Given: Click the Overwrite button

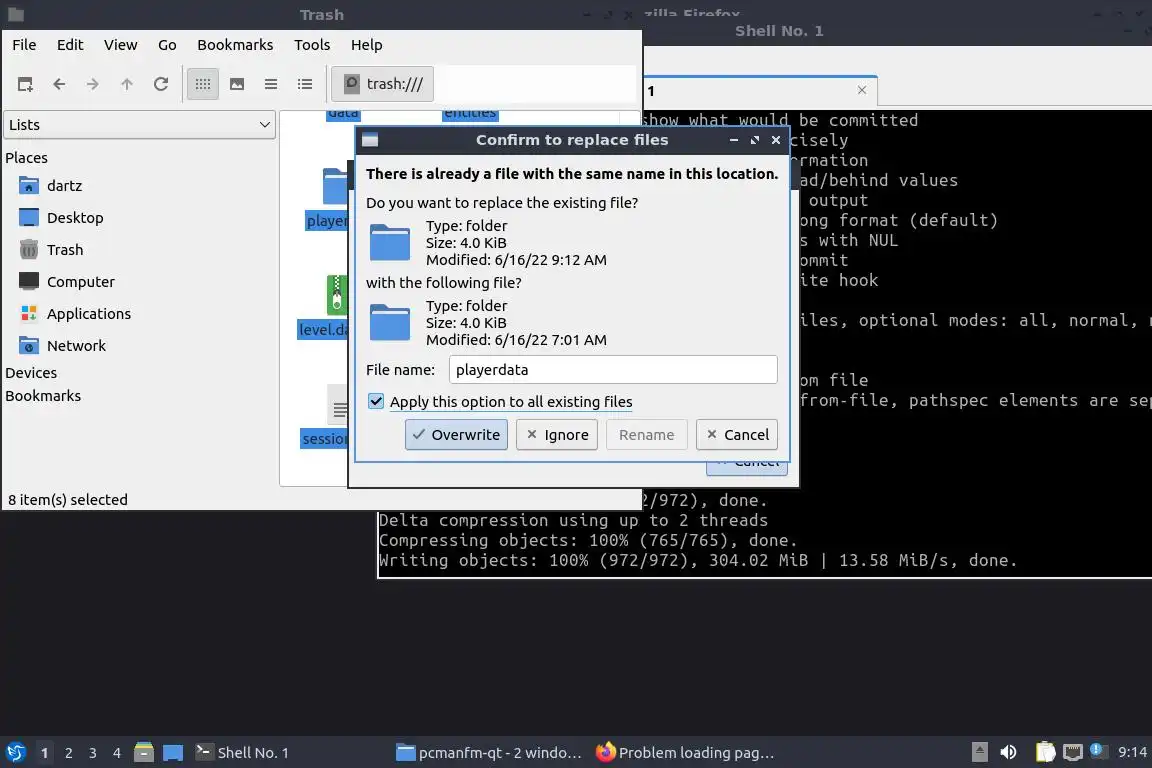Looking at the screenshot, I should [x=456, y=434].
